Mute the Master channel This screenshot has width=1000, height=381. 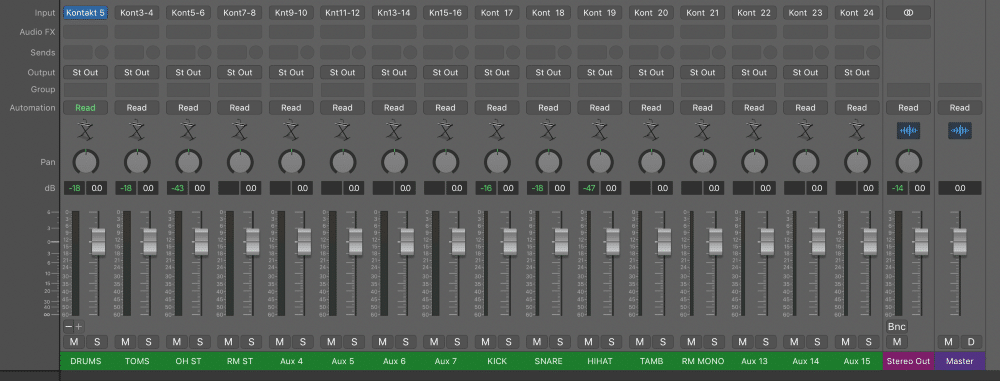tap(948, 342)
